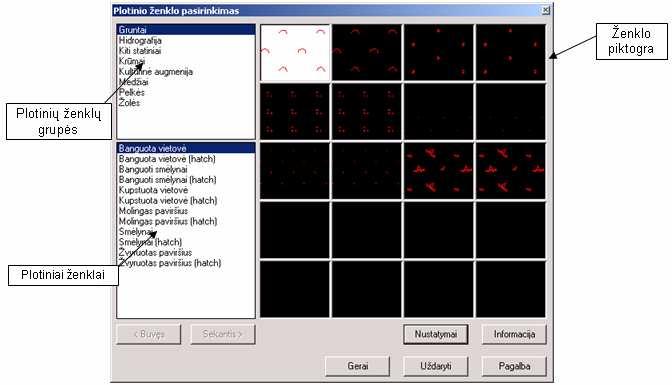Click the Nustatymai button
This screenshot has width=672, height=385.
tap(435, 334)
